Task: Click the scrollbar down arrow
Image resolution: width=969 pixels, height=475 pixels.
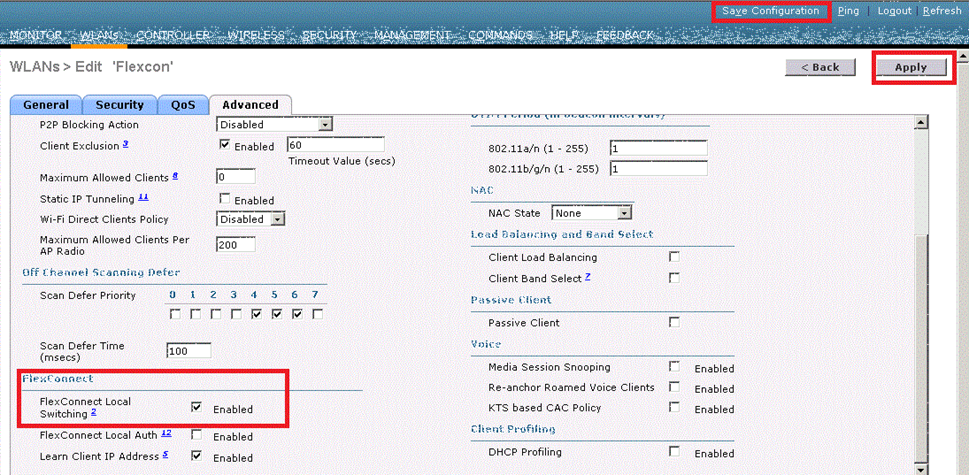Action: tap(921, 469)
